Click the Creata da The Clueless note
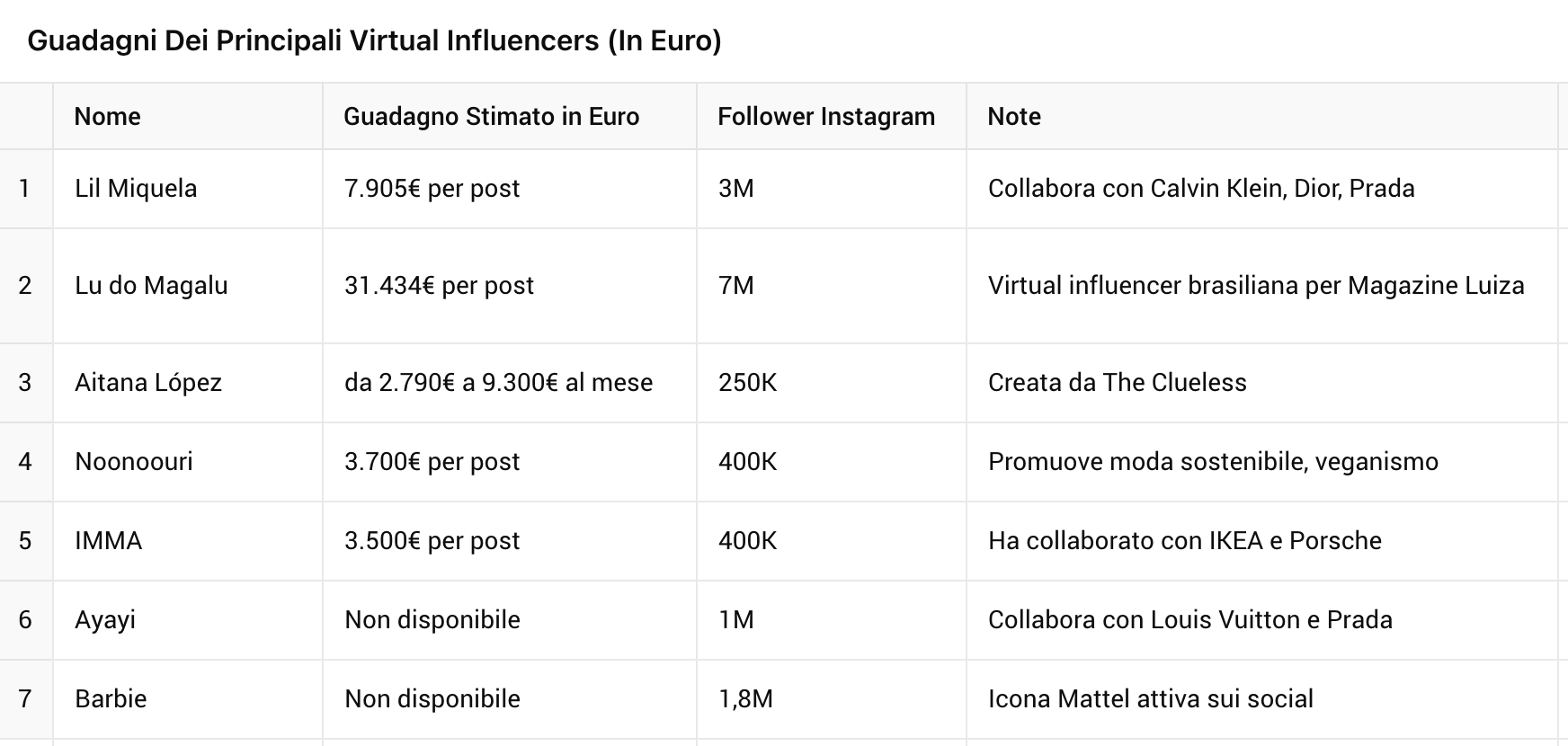Screen dimensions: 1568x746 click(1117, 383)
